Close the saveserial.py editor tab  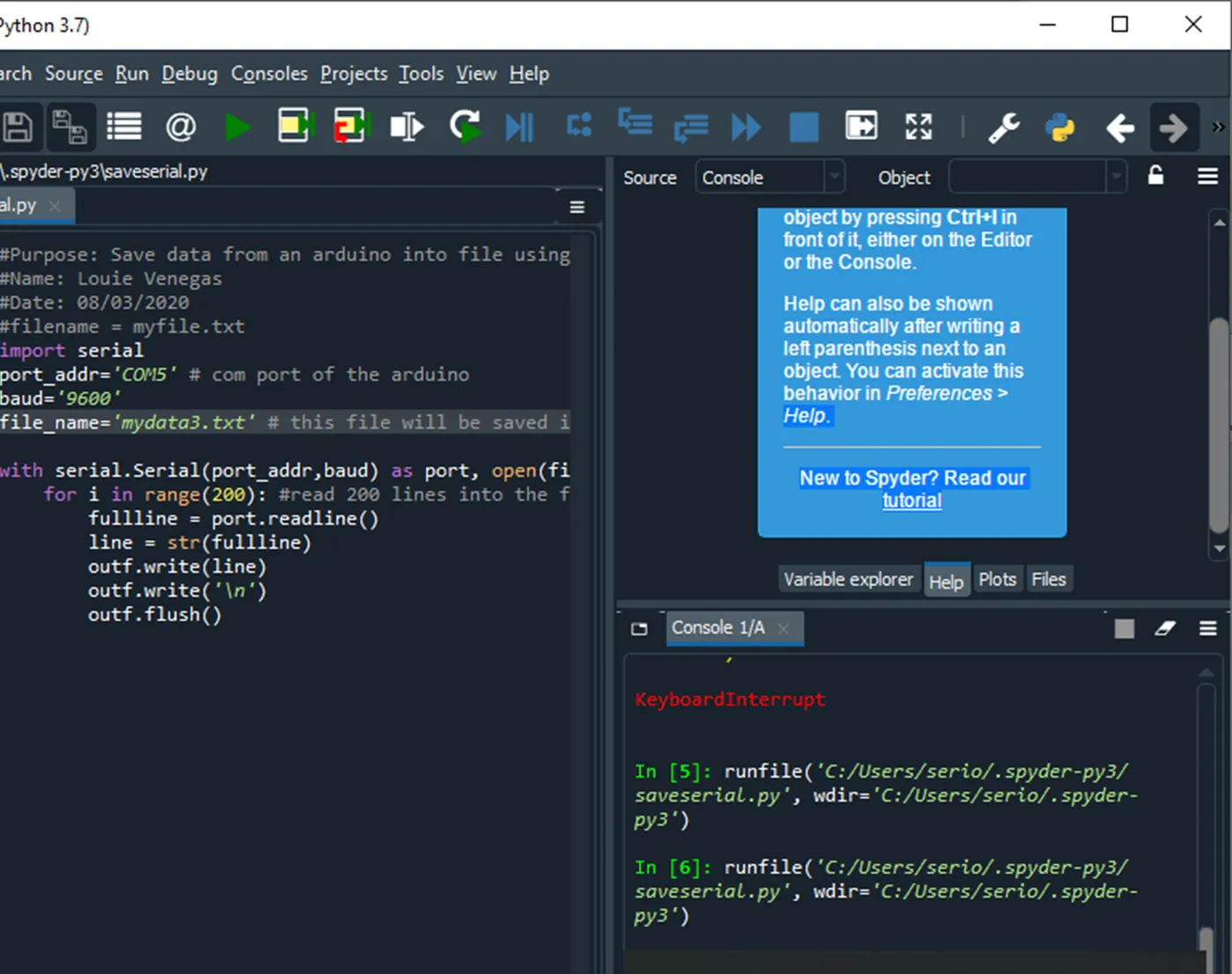(x=55, y=206)
